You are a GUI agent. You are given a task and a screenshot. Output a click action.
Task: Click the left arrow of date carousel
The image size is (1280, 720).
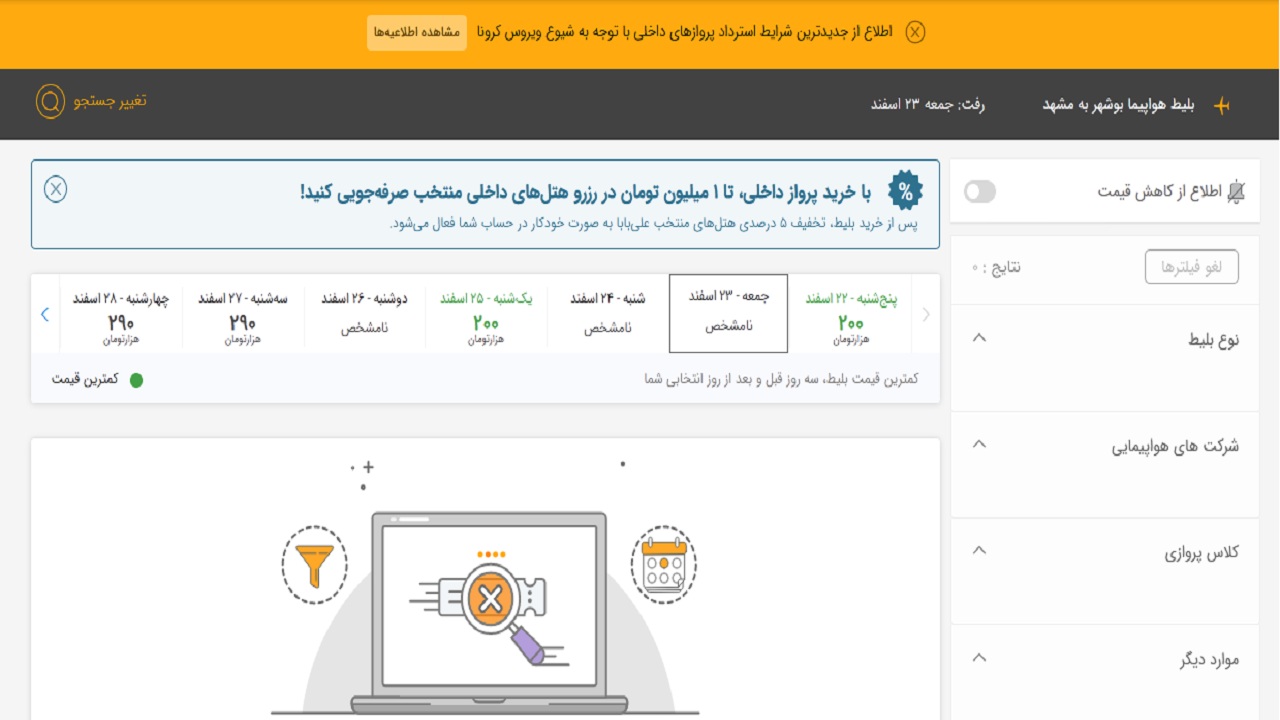pos(44,314)
